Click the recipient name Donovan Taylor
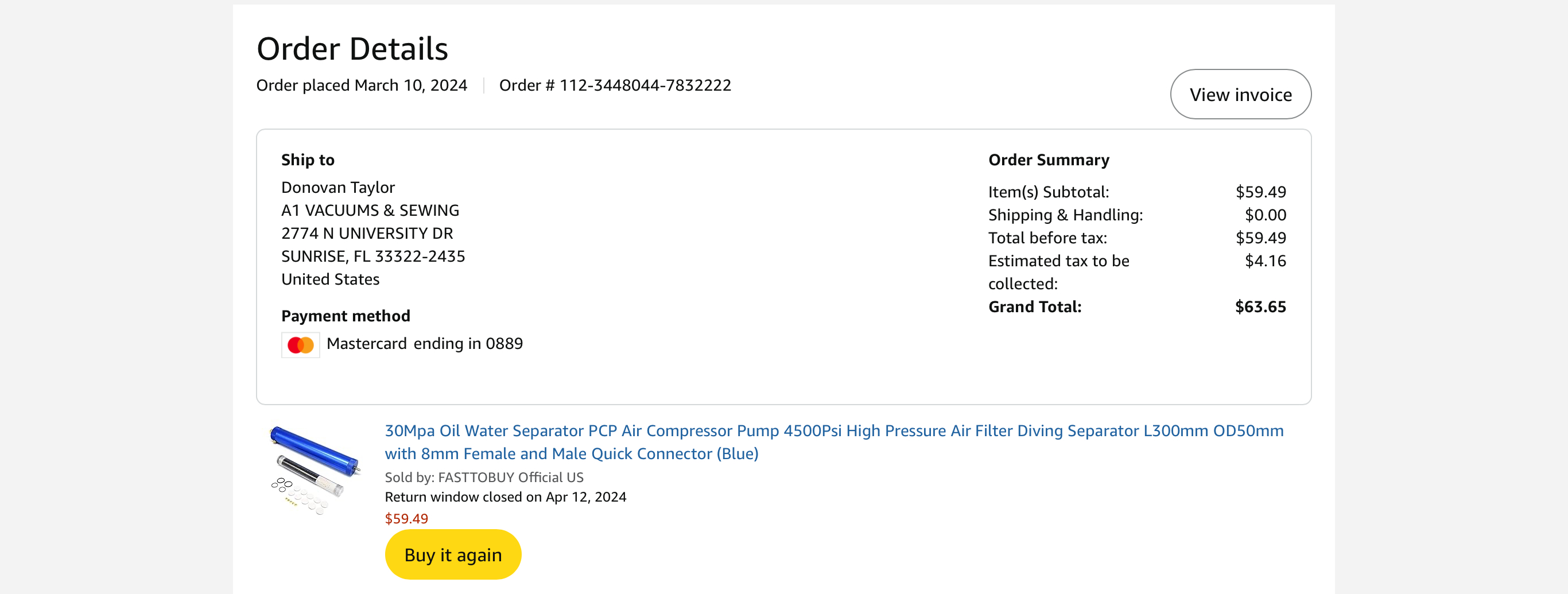The image size is (1568, 594). click(338, 188)
